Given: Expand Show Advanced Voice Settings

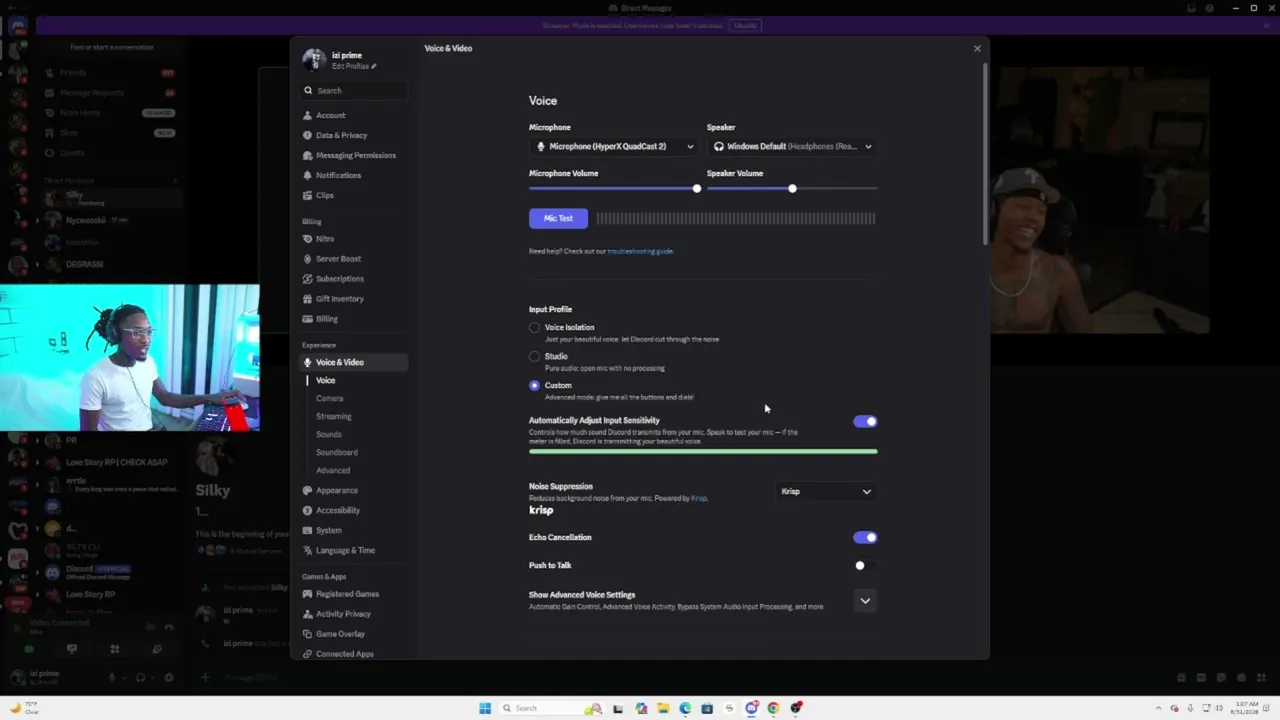Looking at the screenshot, I should (x=865, y=600).
